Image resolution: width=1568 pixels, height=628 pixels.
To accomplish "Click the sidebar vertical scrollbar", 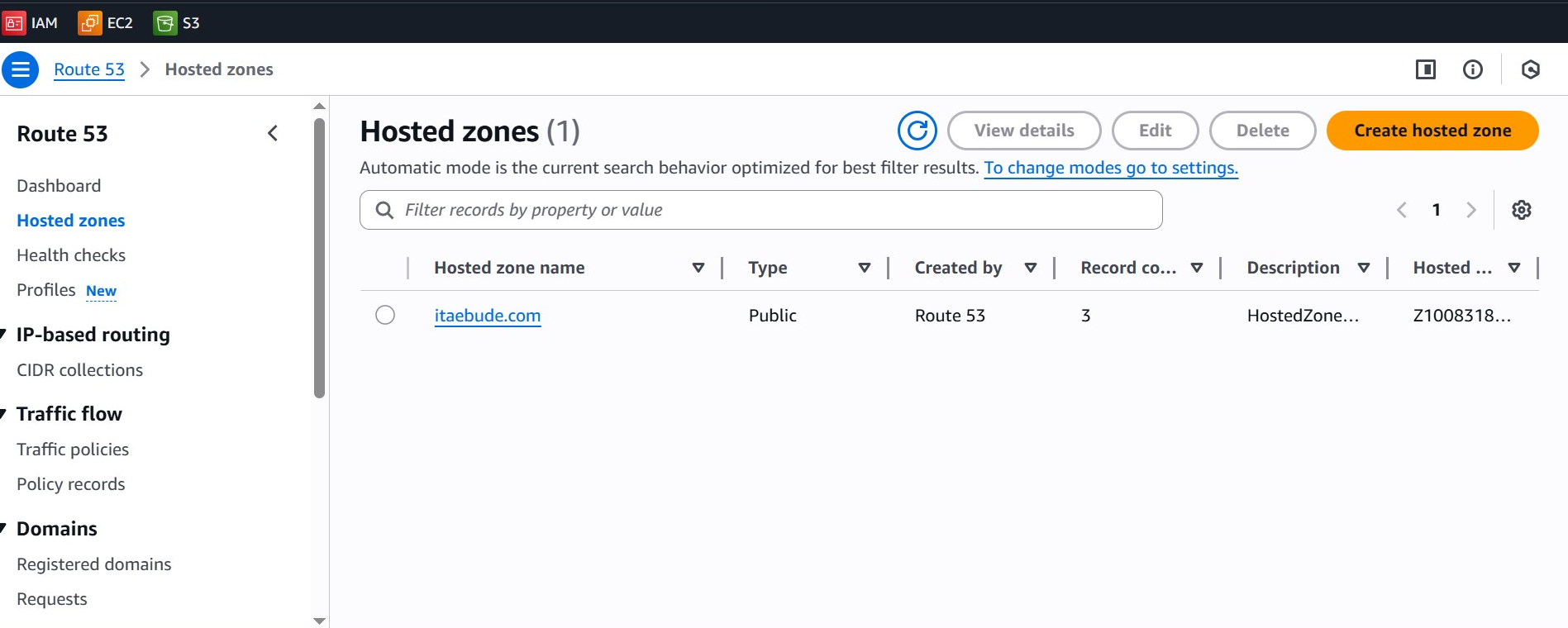I will [x=320, y=258].
